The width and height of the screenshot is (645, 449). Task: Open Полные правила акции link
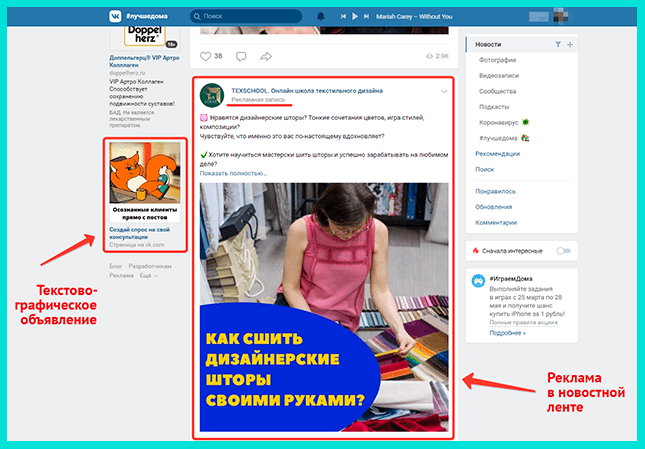pyautogui.click(x=523, y=323)
